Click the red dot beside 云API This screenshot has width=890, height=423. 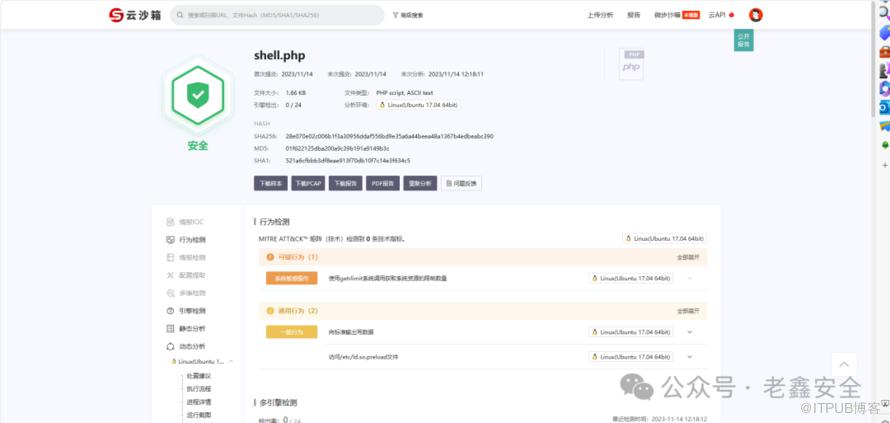(x=731, y=15)
